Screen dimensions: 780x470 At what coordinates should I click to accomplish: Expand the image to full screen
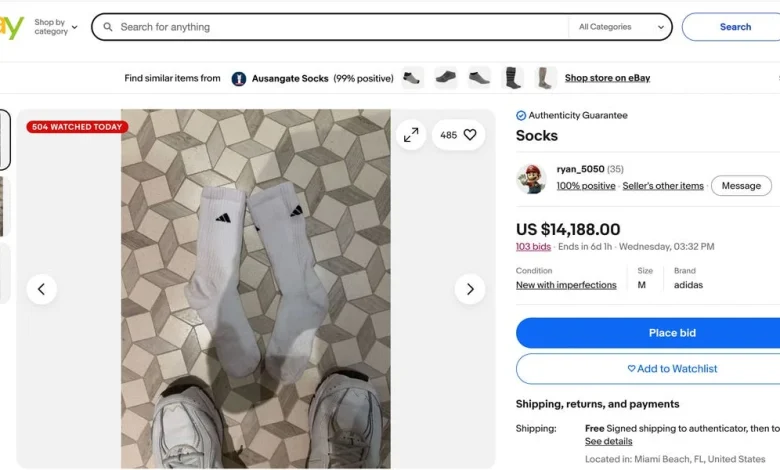pyautogui.click(x=411, y=135)
